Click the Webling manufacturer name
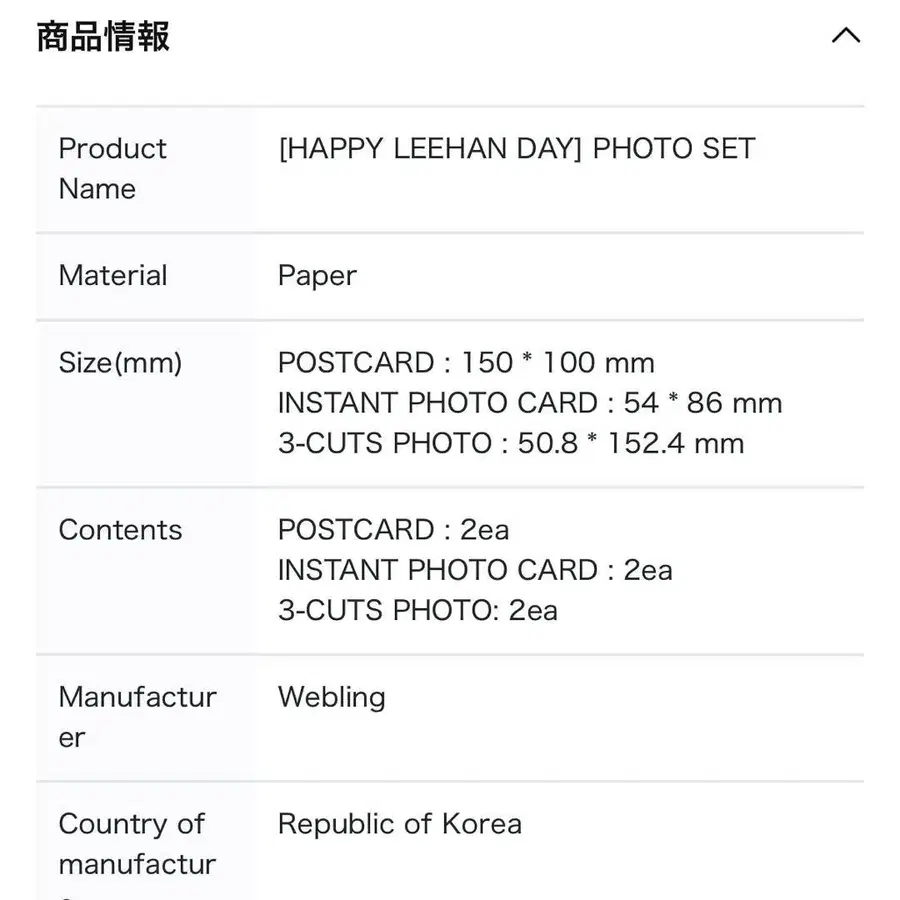 [x=331, y=697]
